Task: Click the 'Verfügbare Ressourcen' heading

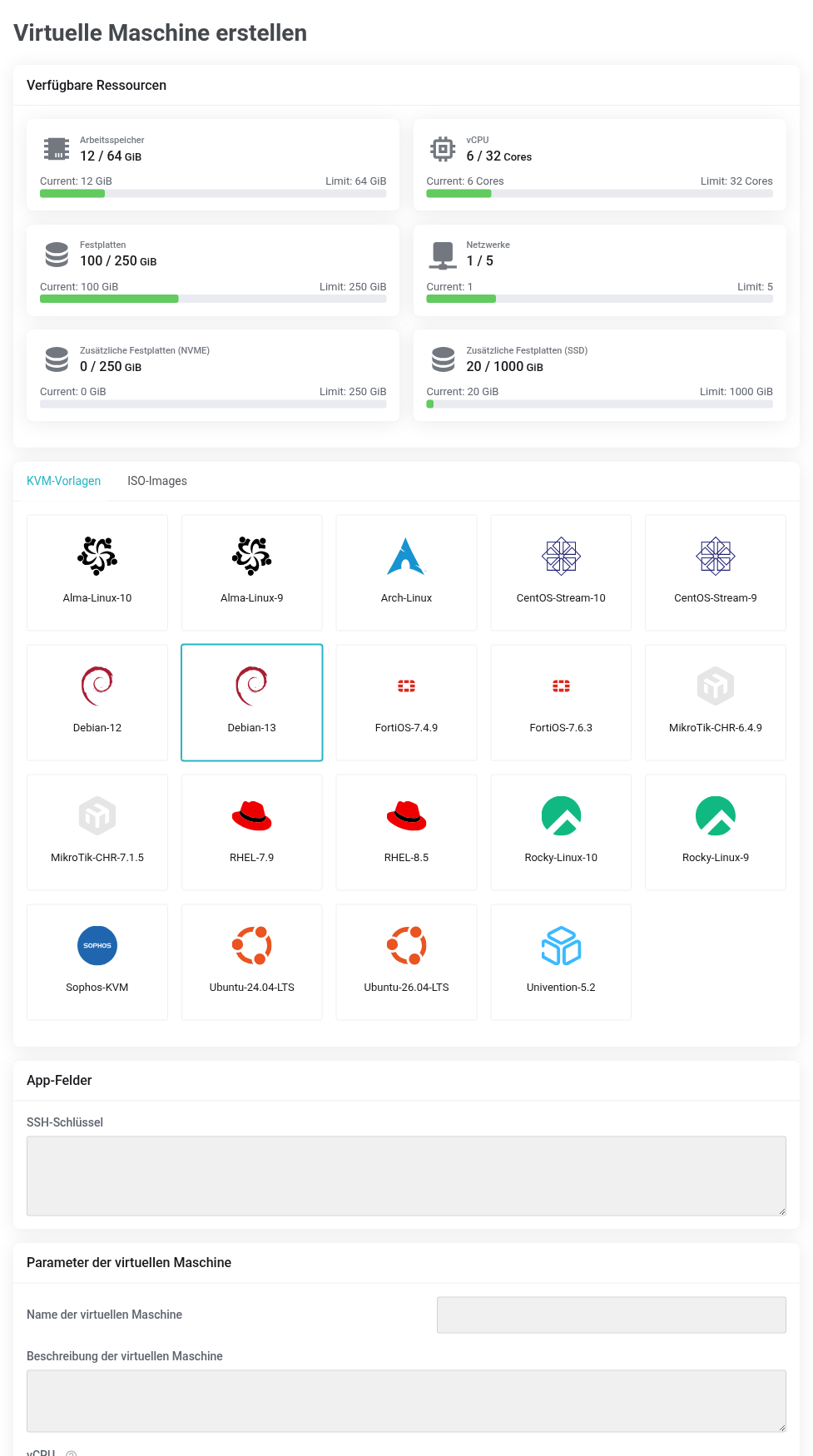Action: coord(97,86)
